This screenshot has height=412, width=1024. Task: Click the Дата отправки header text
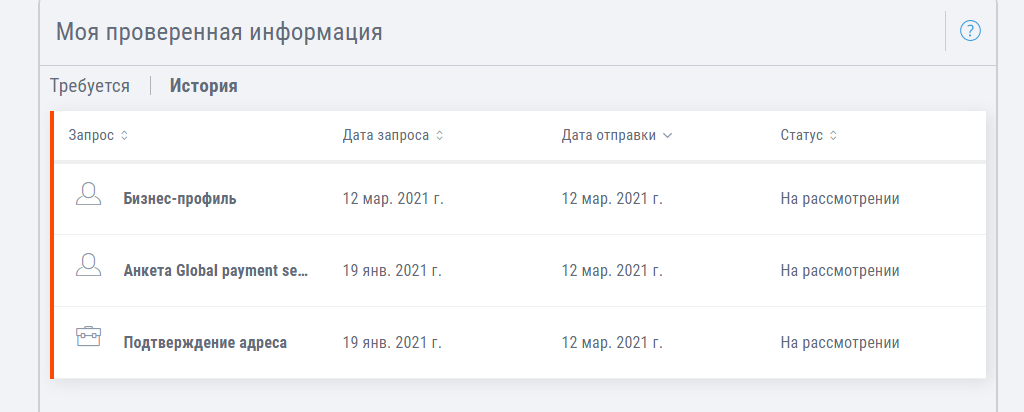[x=609, y=136]
